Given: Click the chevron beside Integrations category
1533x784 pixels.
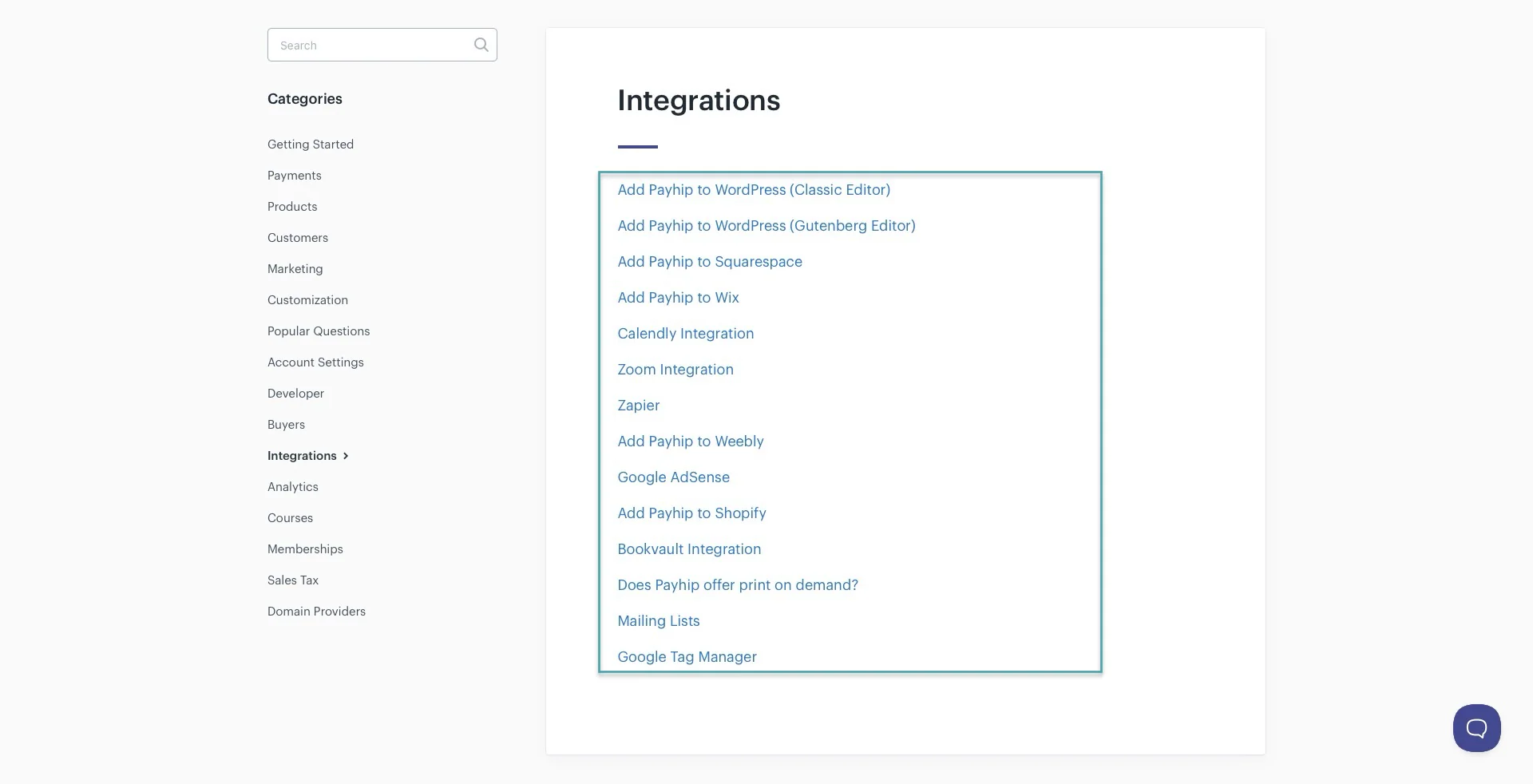Looking at the screenshot, I should (346, 456).
